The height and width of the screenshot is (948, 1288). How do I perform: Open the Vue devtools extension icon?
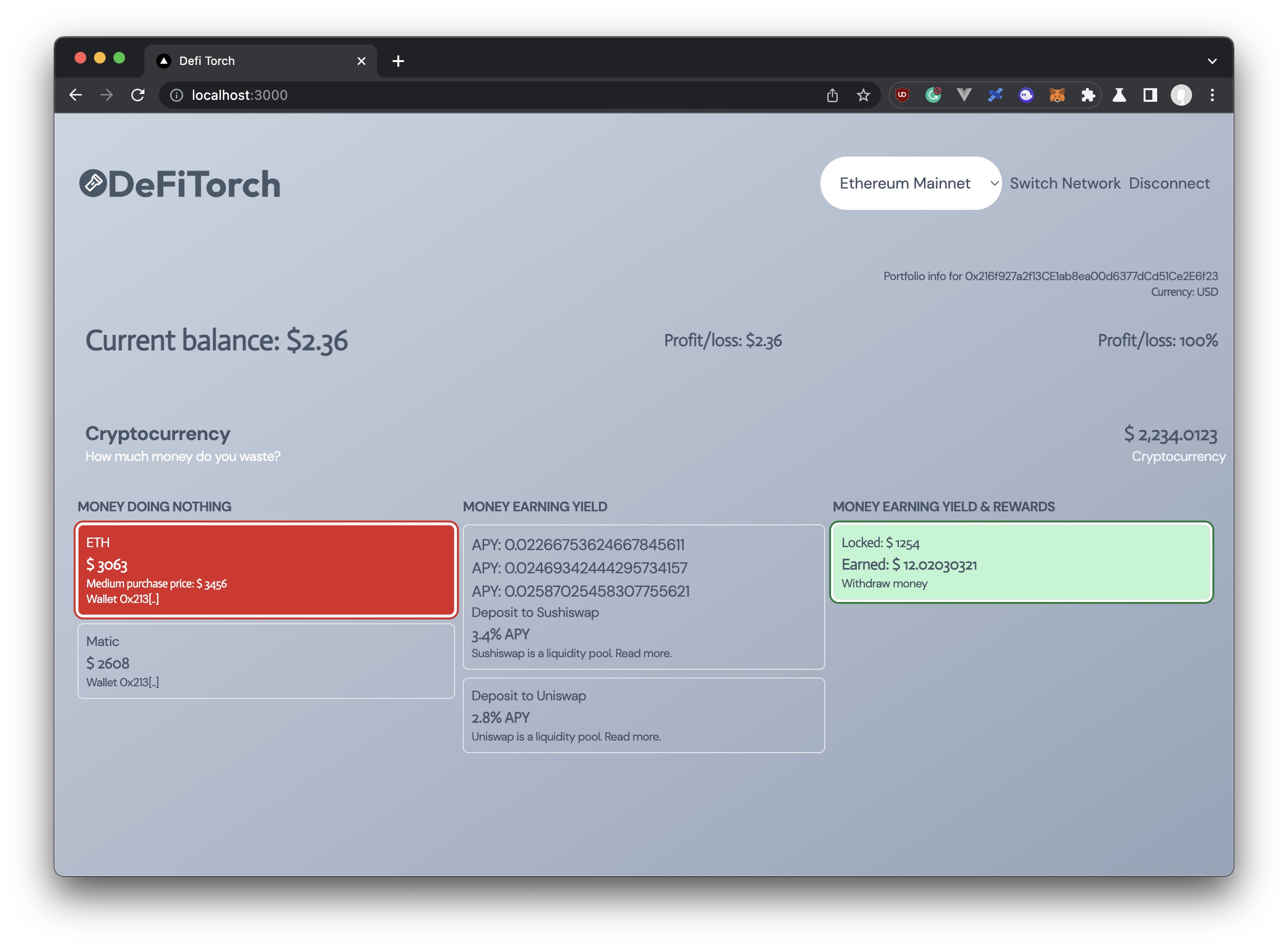coord(964,95)
